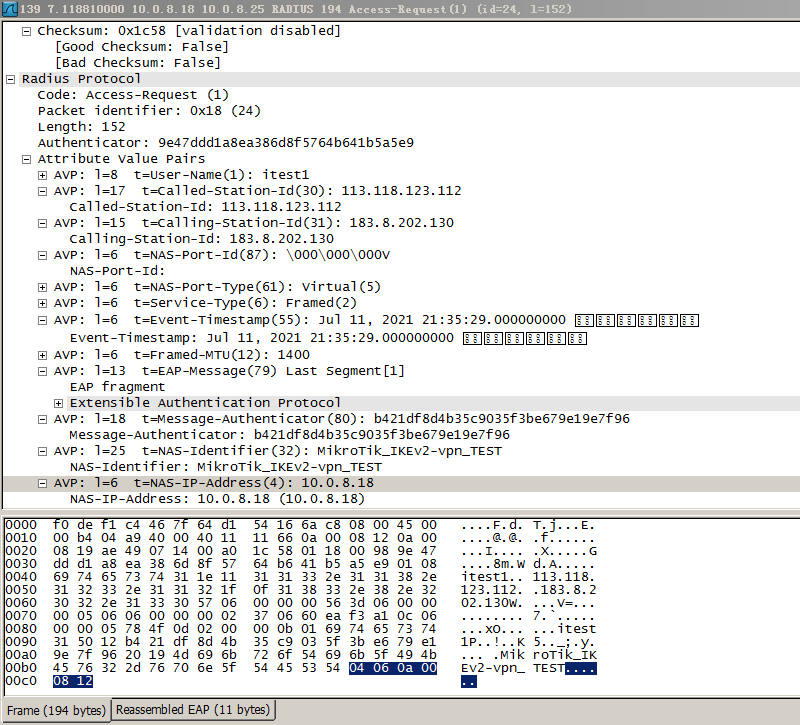Switch to Reassembled EAP (11 bytes) tab
This screenshot has width=800, height=725.
(193, 710)
